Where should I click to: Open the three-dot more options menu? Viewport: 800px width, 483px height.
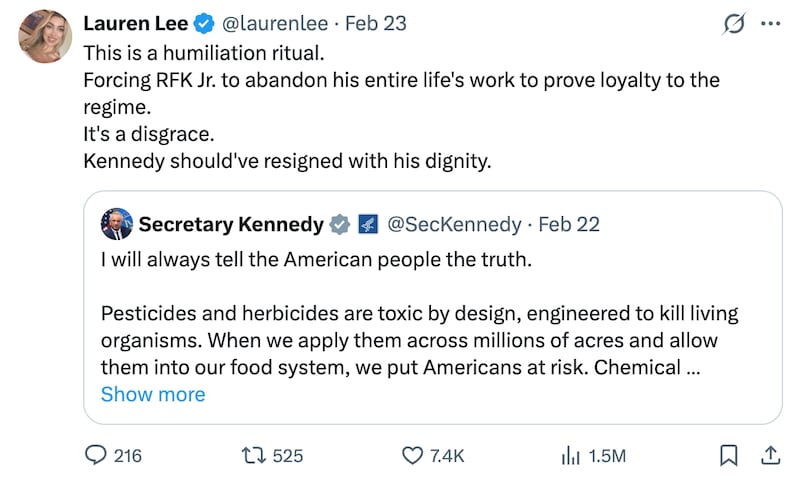(x=769, y=23)
